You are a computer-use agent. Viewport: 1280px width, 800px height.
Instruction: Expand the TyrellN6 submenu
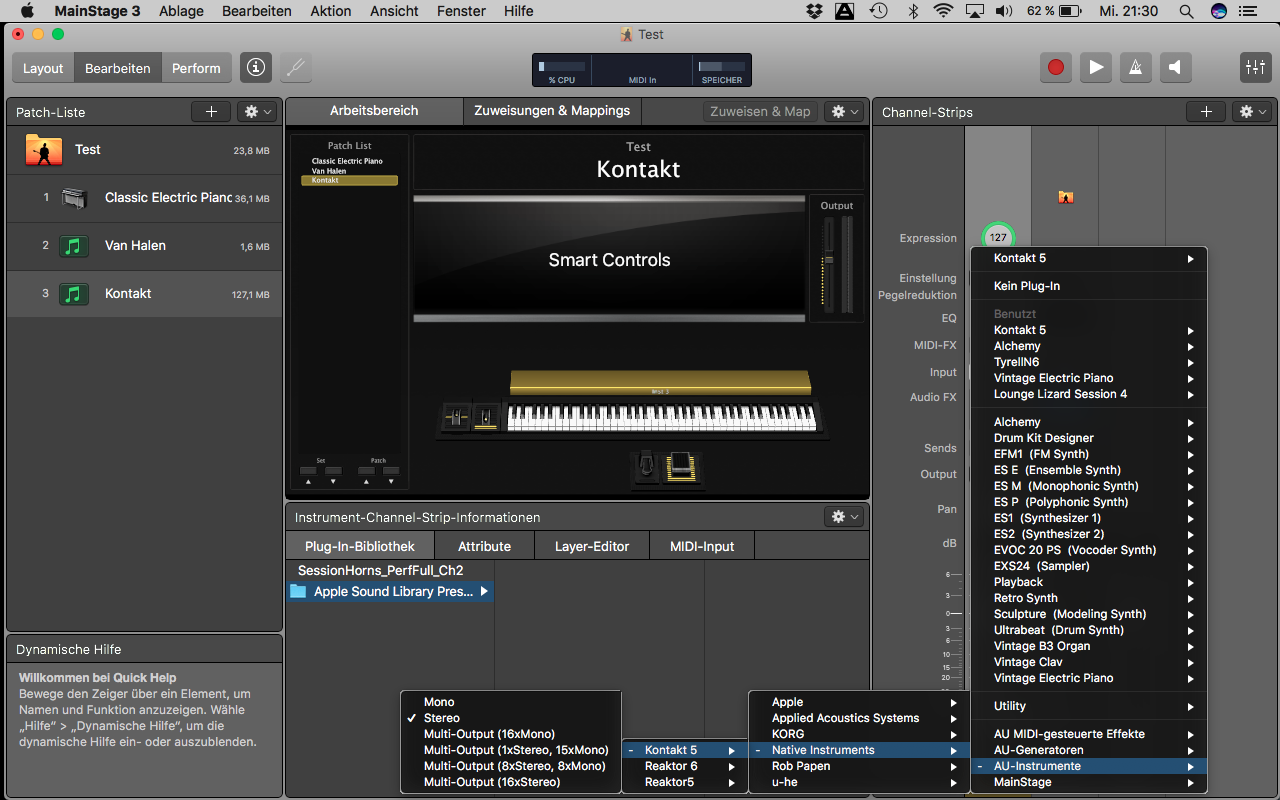click(1089, 362)
